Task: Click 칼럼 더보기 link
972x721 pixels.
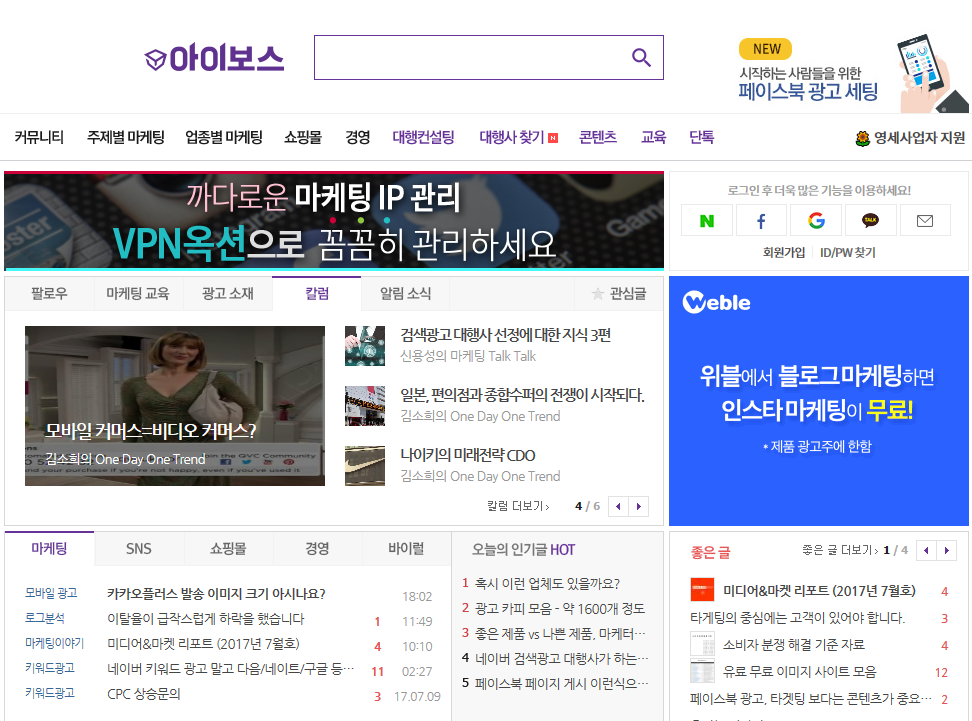Action: (518, 506)
